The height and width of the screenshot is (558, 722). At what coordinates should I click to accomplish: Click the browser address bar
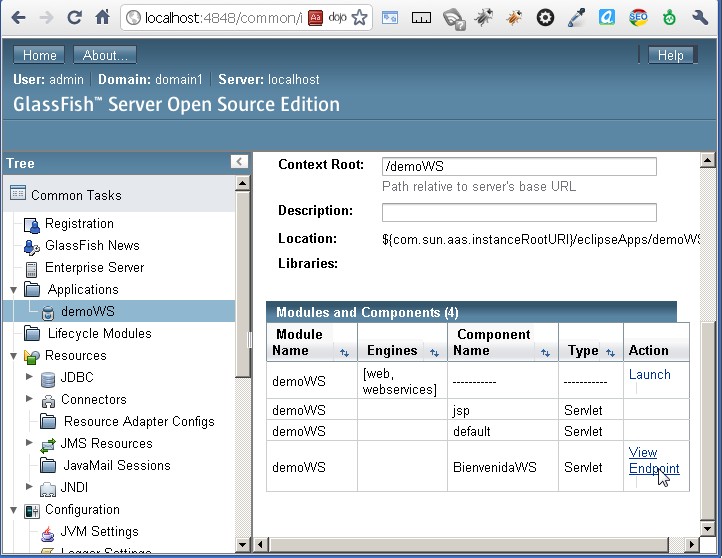coord(224,18)
